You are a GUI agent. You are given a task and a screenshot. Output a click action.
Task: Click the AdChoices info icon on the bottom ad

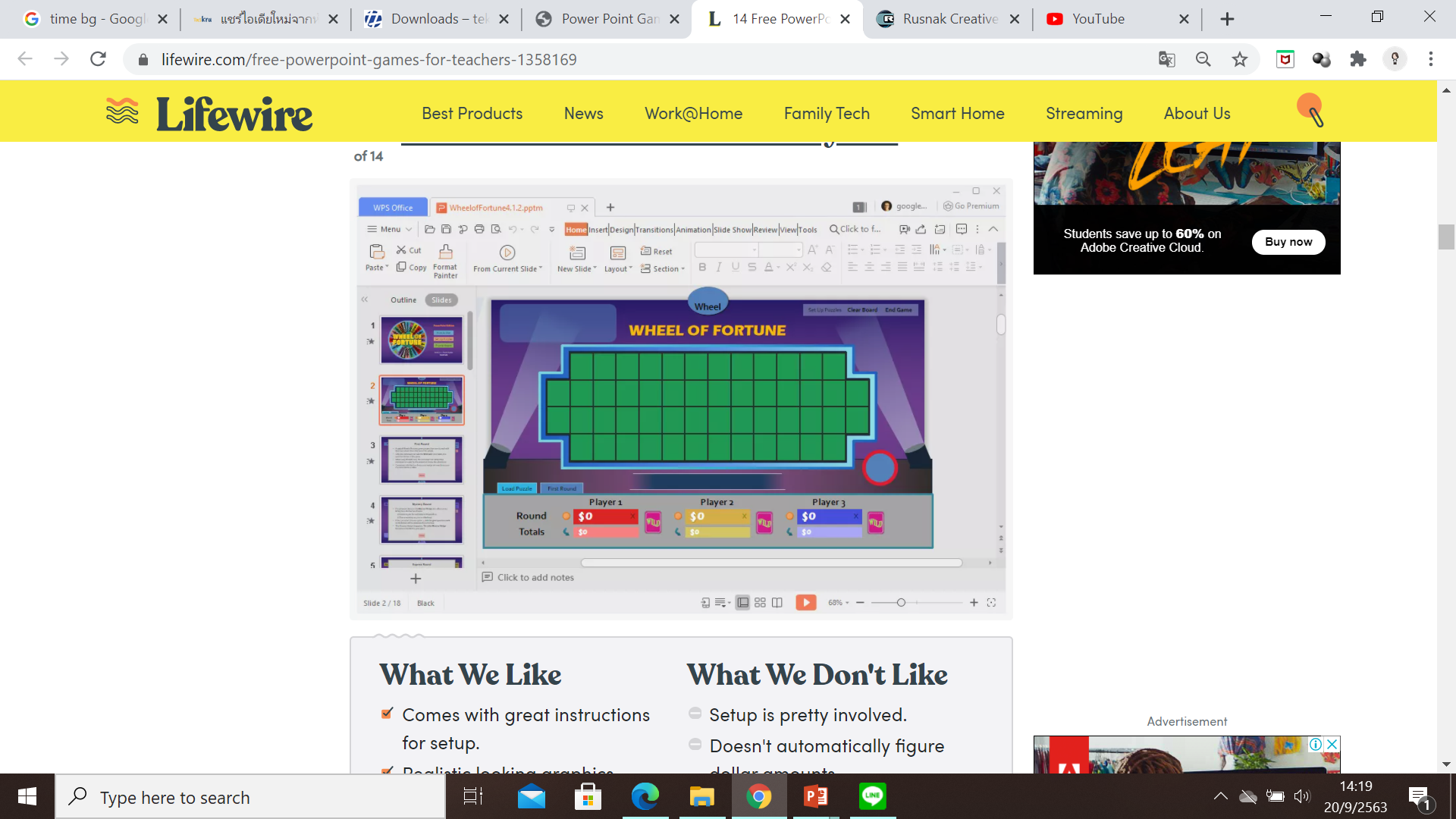[1316, 744]
